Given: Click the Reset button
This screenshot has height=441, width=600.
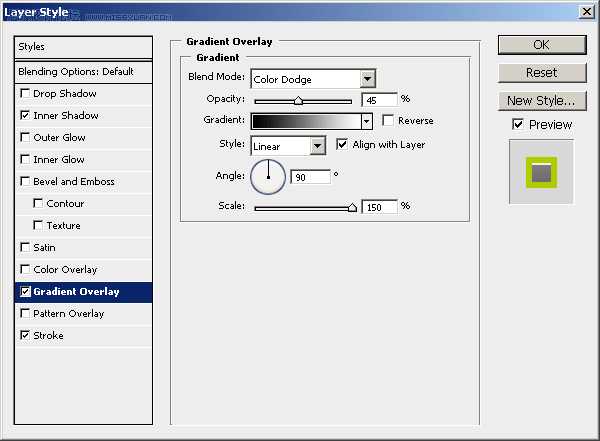Looking at the screenshot, I should [541, 73].
